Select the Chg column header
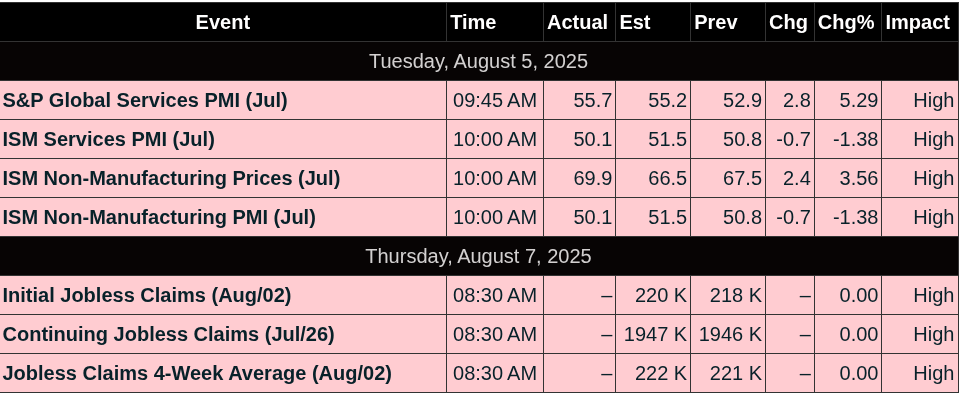 coord(790,22)
